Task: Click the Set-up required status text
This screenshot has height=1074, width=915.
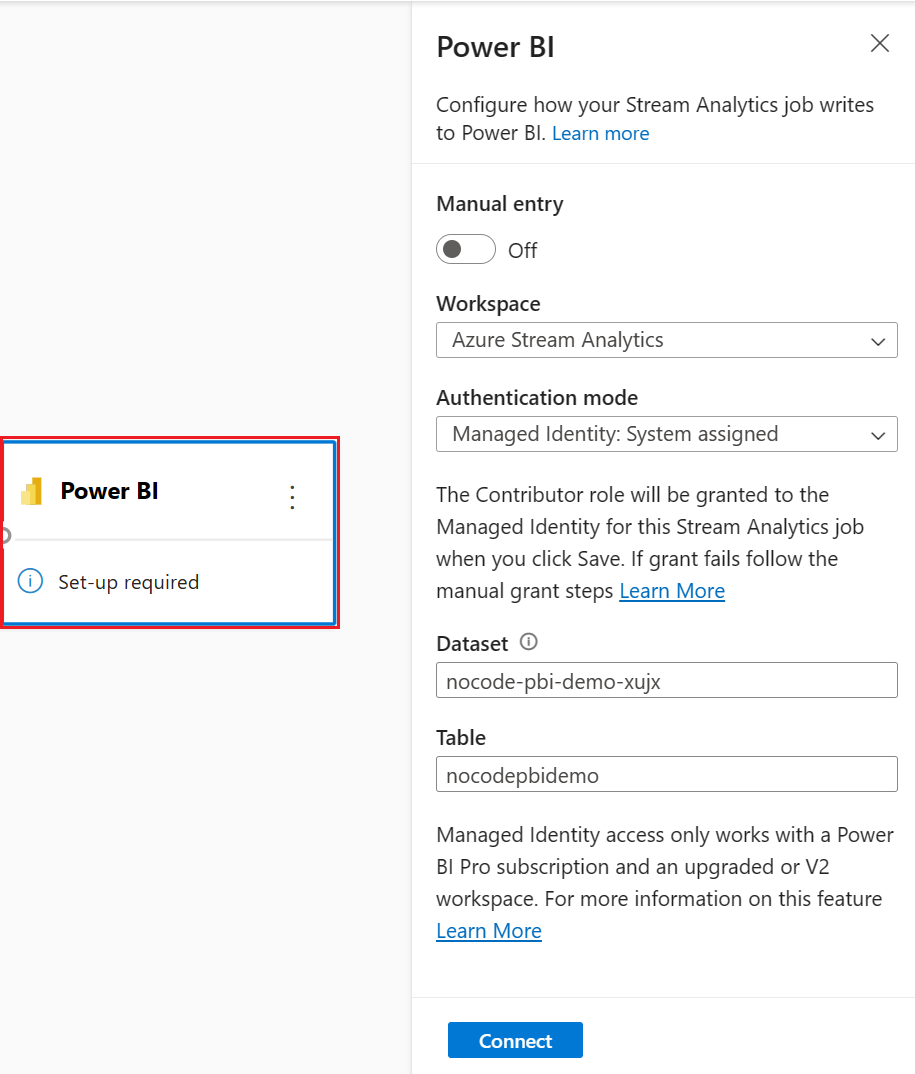Action: [x=129, y=582]
